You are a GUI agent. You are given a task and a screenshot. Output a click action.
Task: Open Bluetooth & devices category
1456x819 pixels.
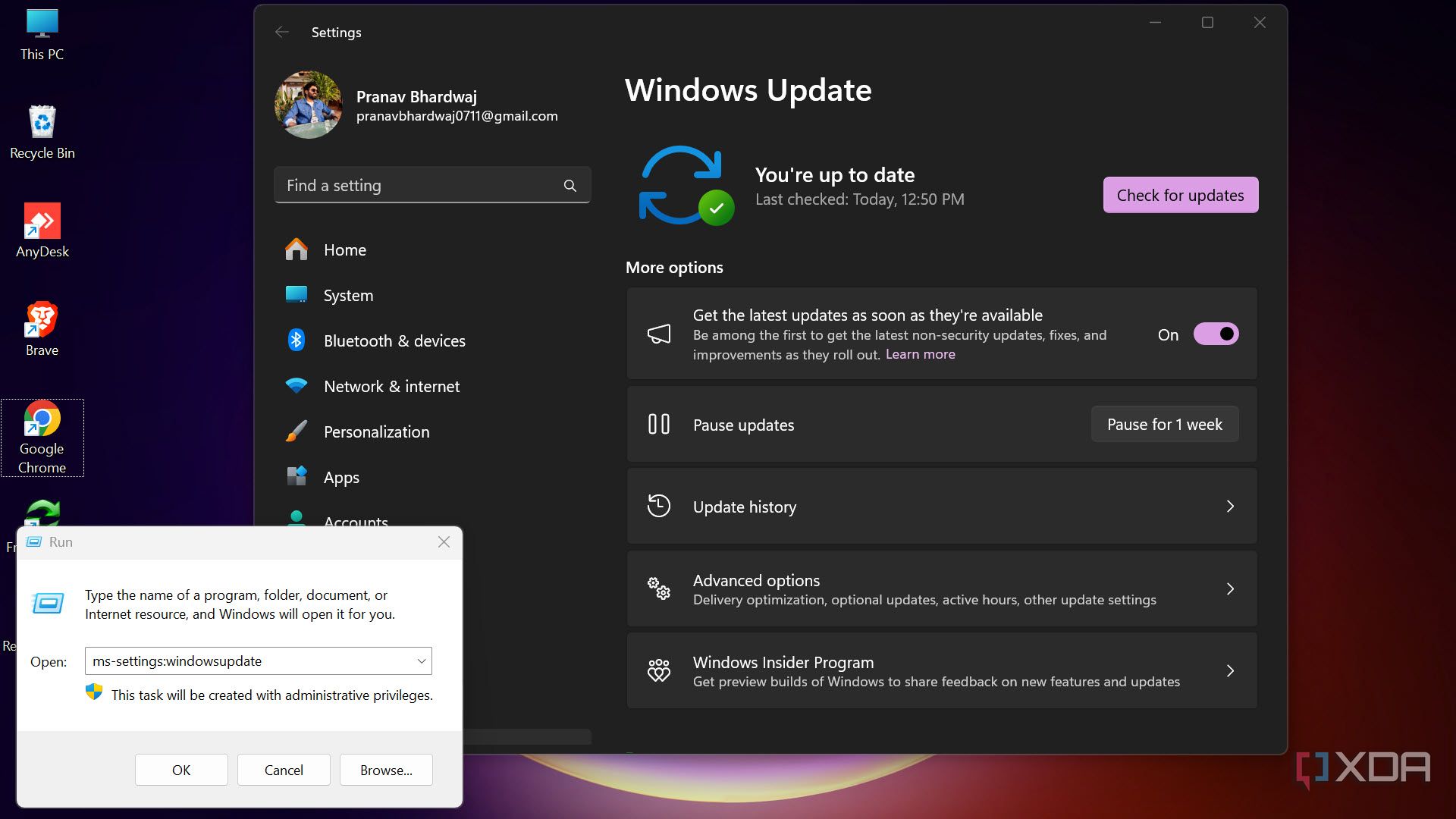click(432, 340)
